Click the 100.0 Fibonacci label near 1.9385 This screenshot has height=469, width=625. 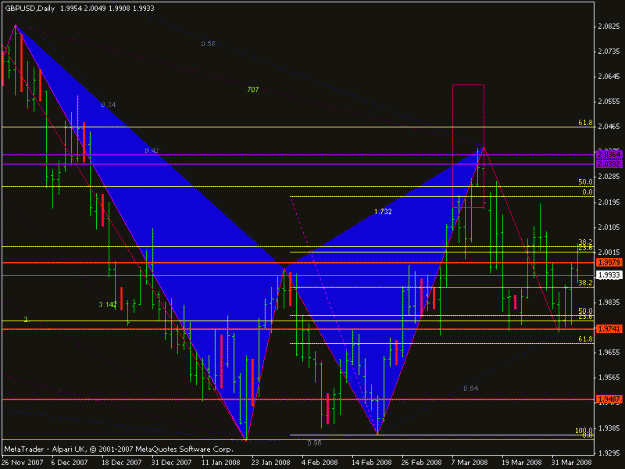coord(584,430)
